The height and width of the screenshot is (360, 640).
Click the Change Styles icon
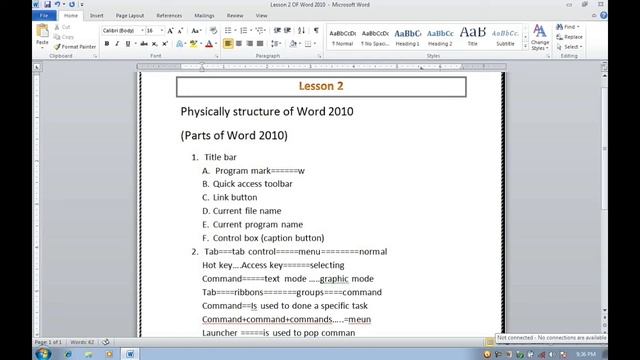pos(540,38)
